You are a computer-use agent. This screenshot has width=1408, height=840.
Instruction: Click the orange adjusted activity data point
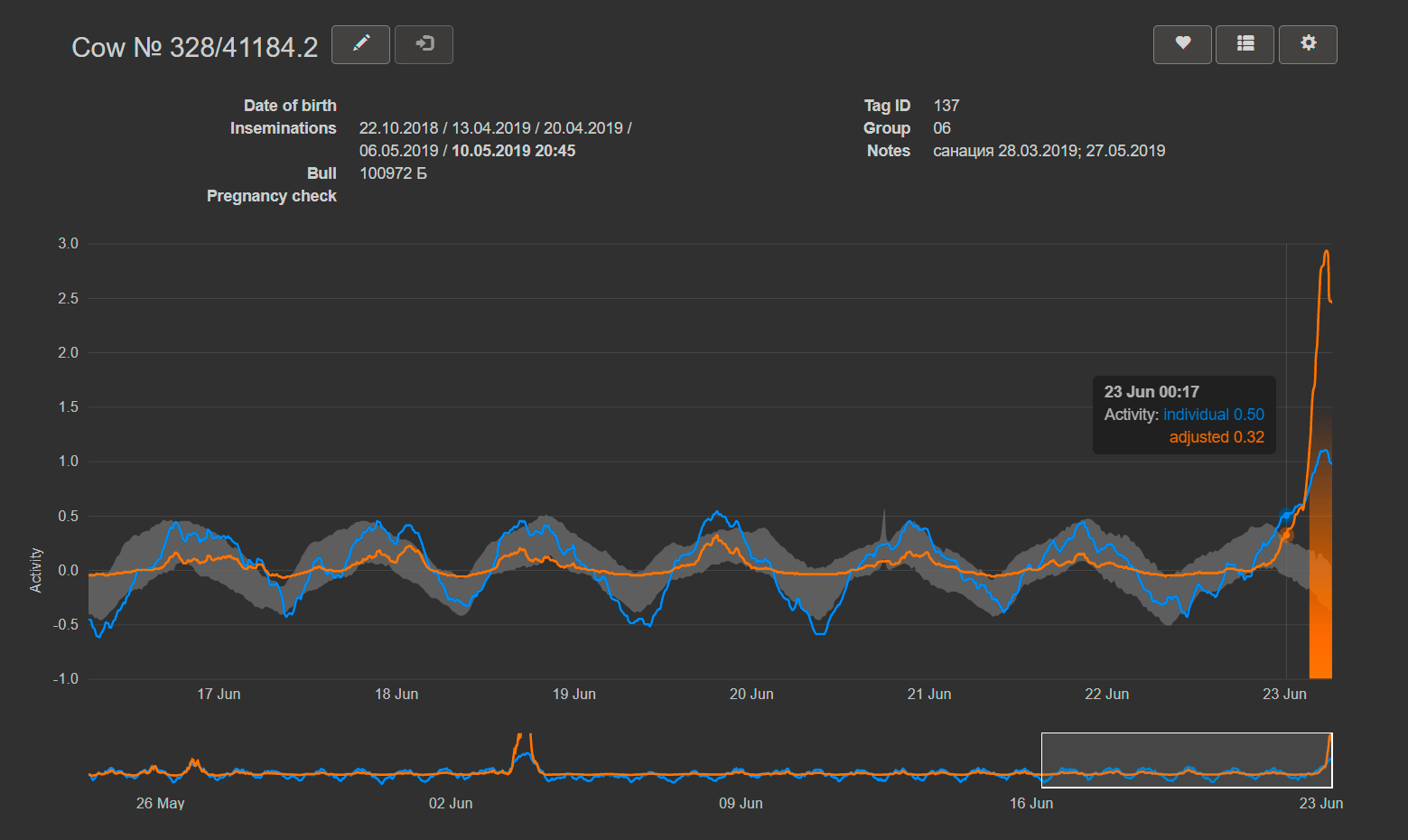[x=1286, y=536]
